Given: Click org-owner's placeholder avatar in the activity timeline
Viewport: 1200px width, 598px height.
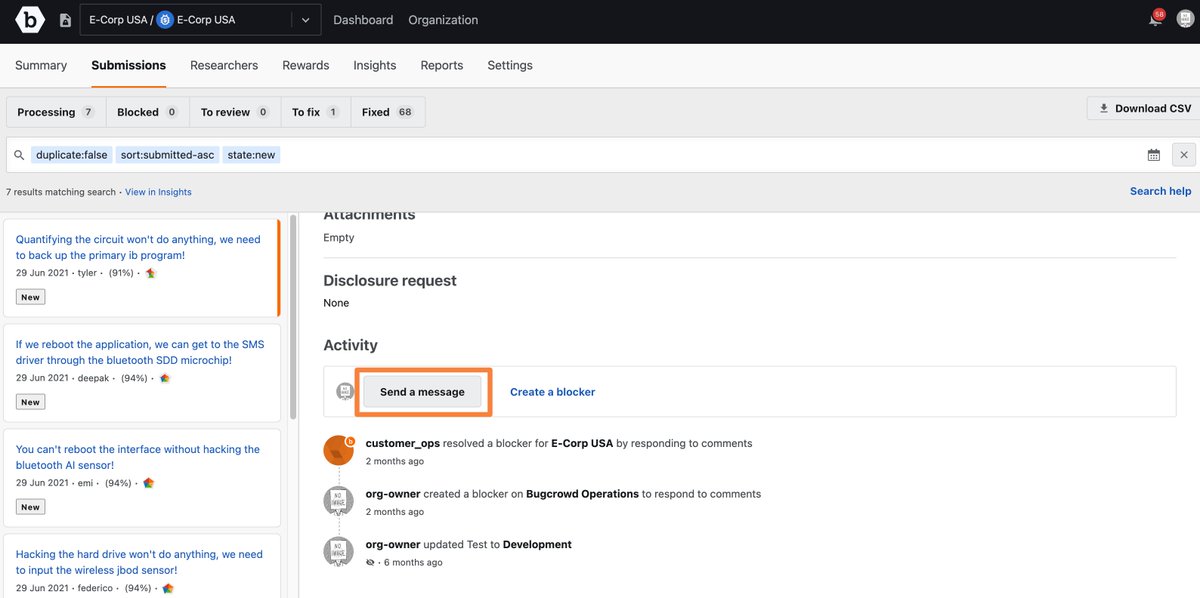Looking at the screenshot, I should pos(338,501).
